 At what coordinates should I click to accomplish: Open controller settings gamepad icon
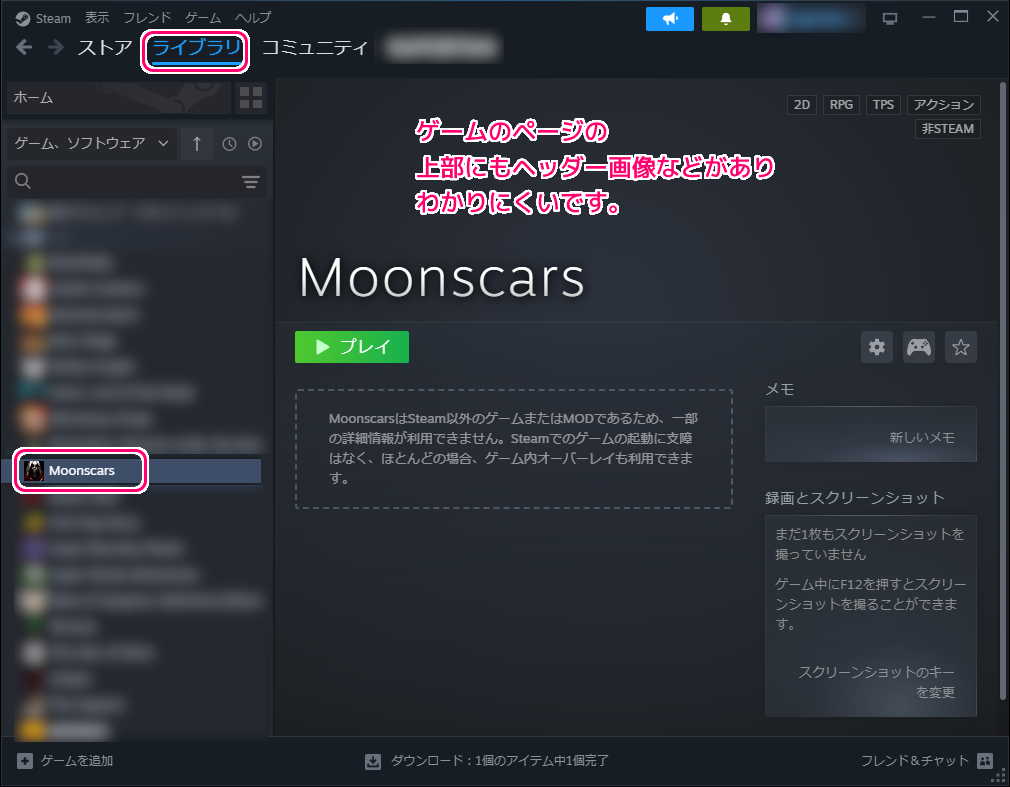(919, 347)
